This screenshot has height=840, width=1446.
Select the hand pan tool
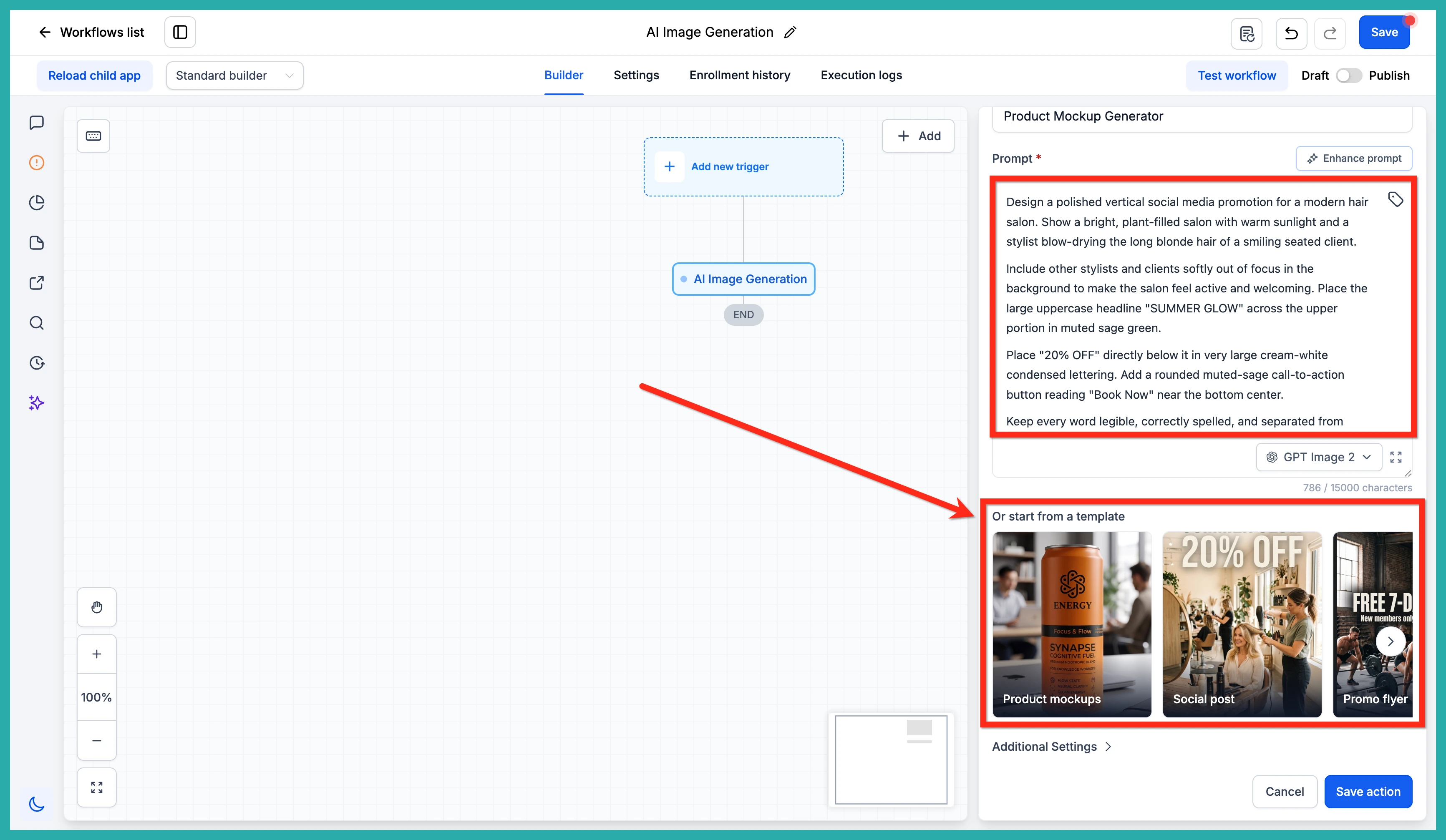(97, 607)
